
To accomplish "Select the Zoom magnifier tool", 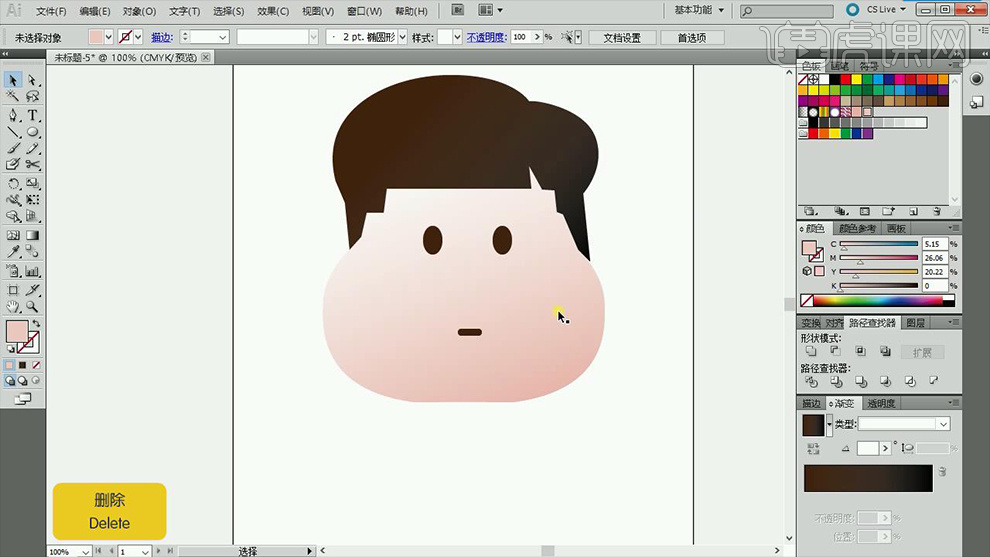I will coord(32,306).
